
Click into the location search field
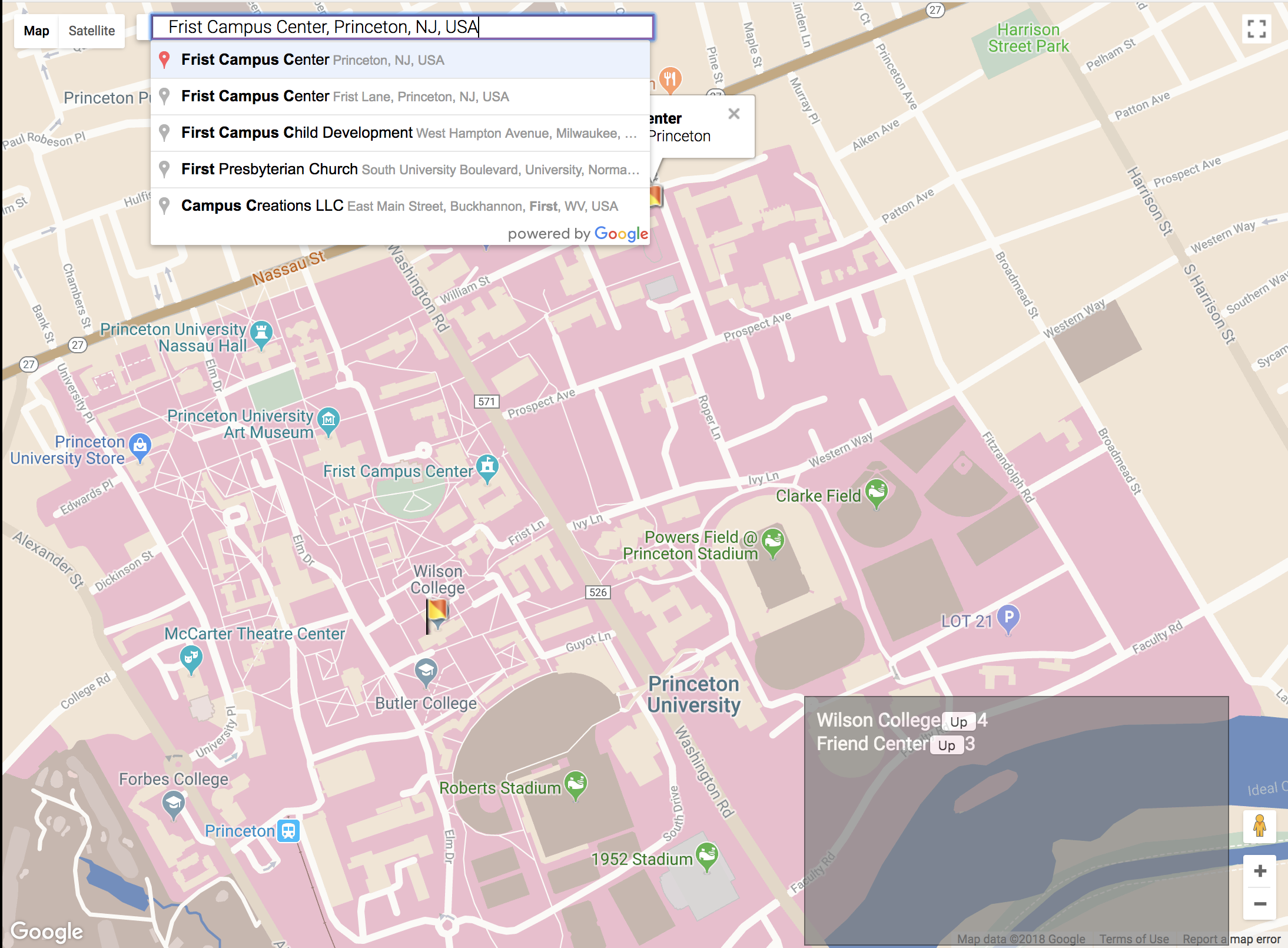pos(401,27)
